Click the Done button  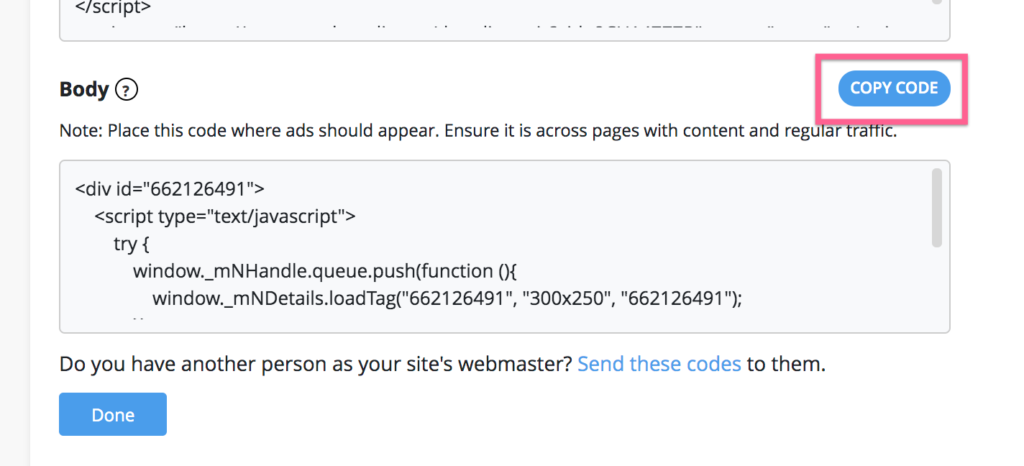[113, 414]
